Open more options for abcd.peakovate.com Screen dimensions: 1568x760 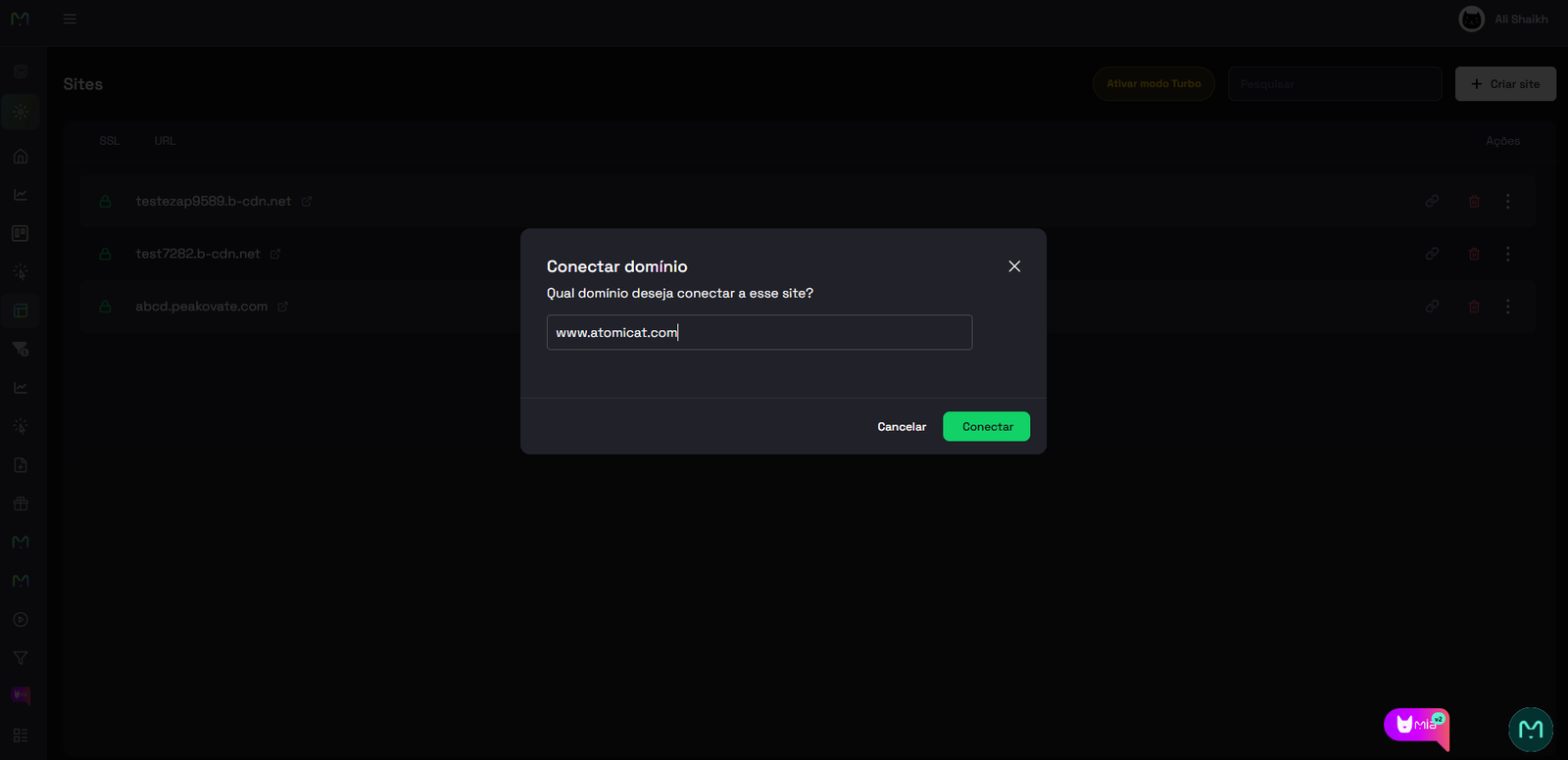(x=1507, y=307)
